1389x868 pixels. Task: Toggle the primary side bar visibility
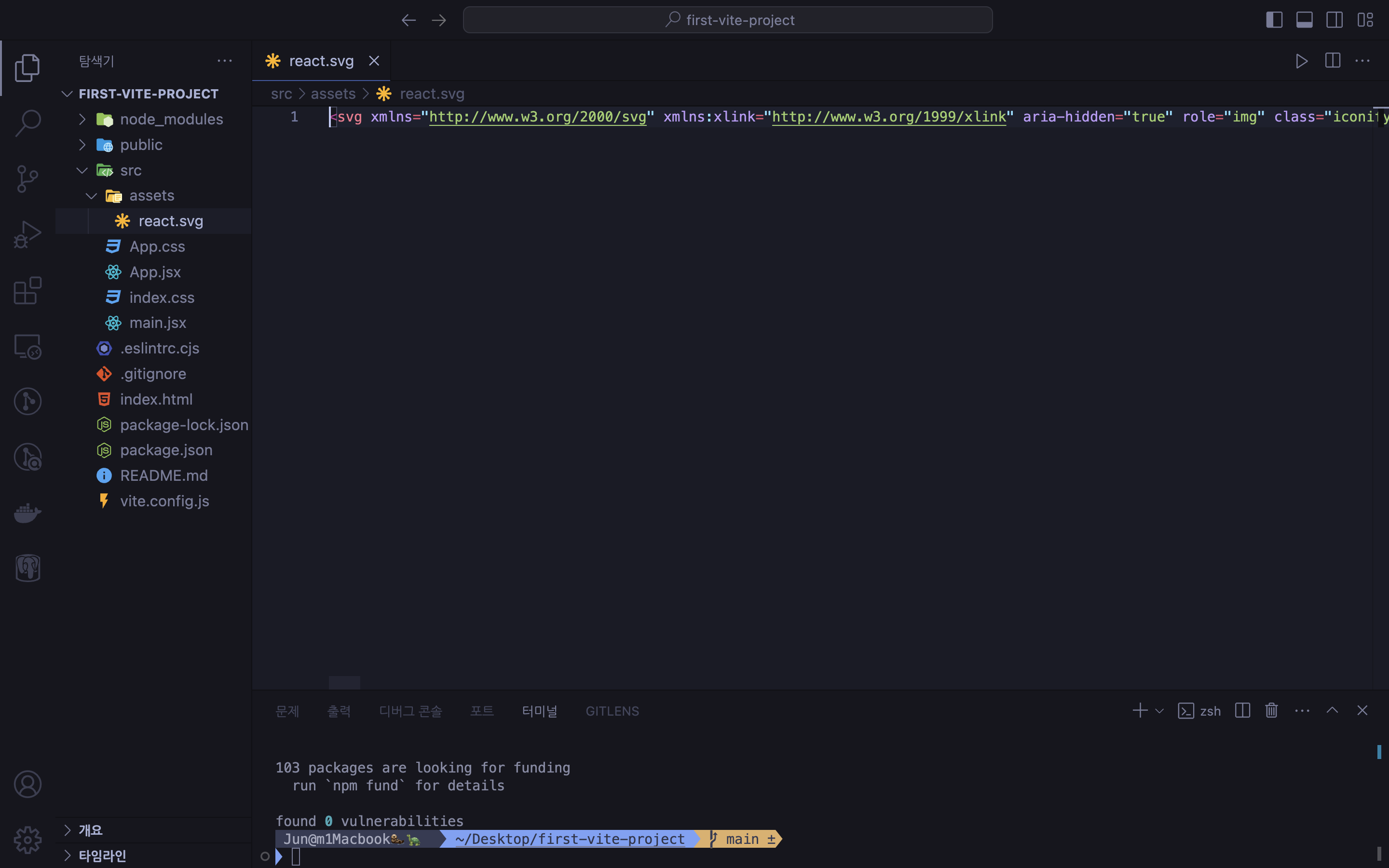click(x=1274, y=20)
